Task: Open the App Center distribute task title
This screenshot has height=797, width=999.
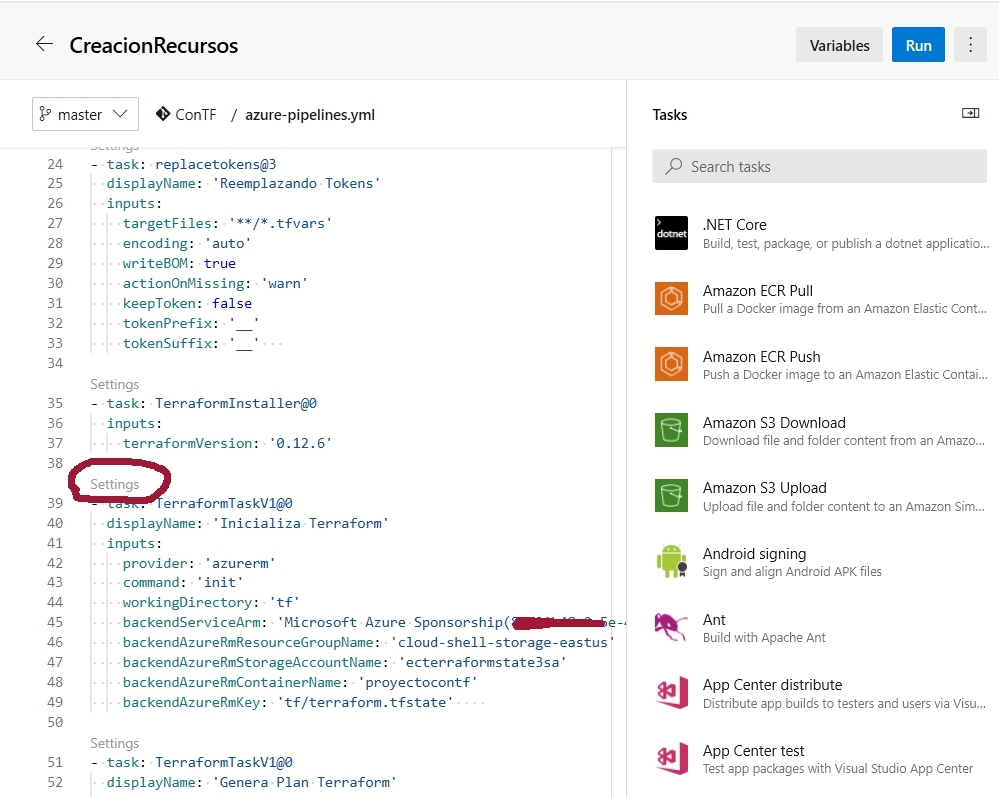Action: [x=772, y=685]
